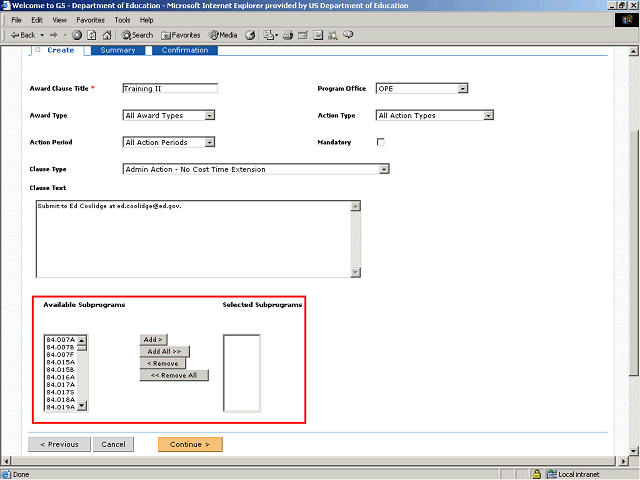
Task: Click the Local intranet zone icon
Action: tap(551, 474)
